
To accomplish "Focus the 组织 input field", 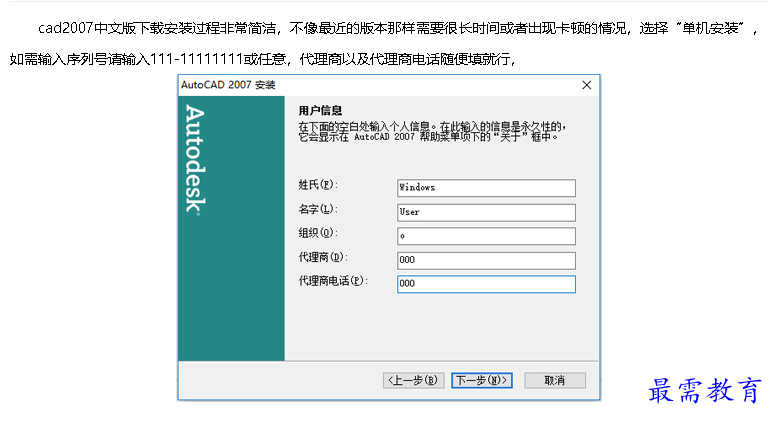I will pos(486,236).
